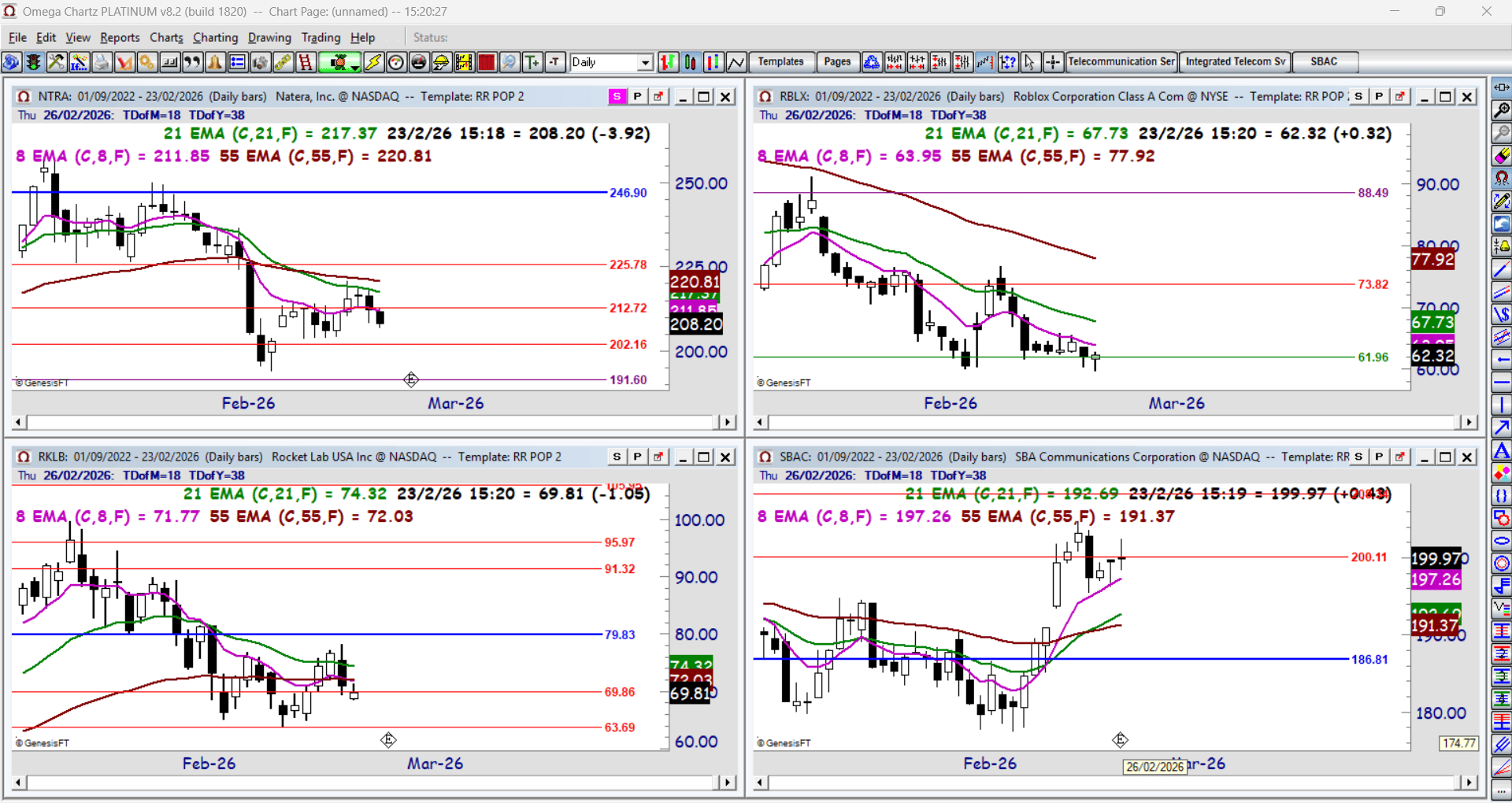This screenshot has height=803, width=1512.
Task: Click the hard hat toolbar icon
Action: click(x=441, y=62)
